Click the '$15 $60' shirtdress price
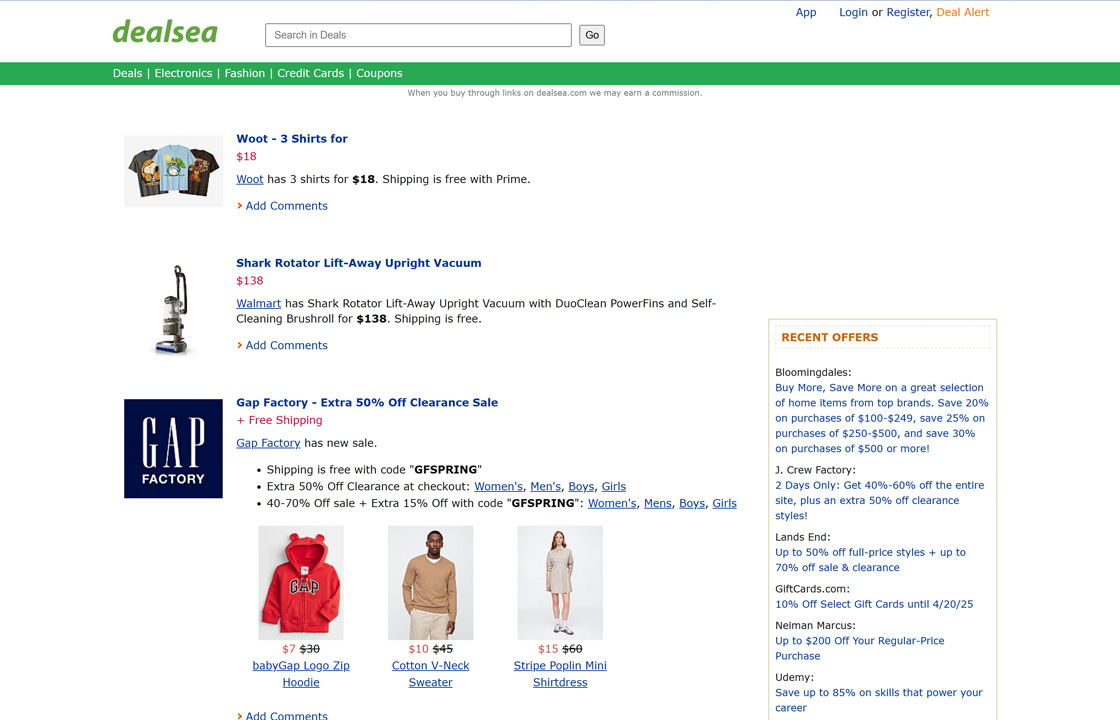The image size is (1120, 720). pos(560,649)
